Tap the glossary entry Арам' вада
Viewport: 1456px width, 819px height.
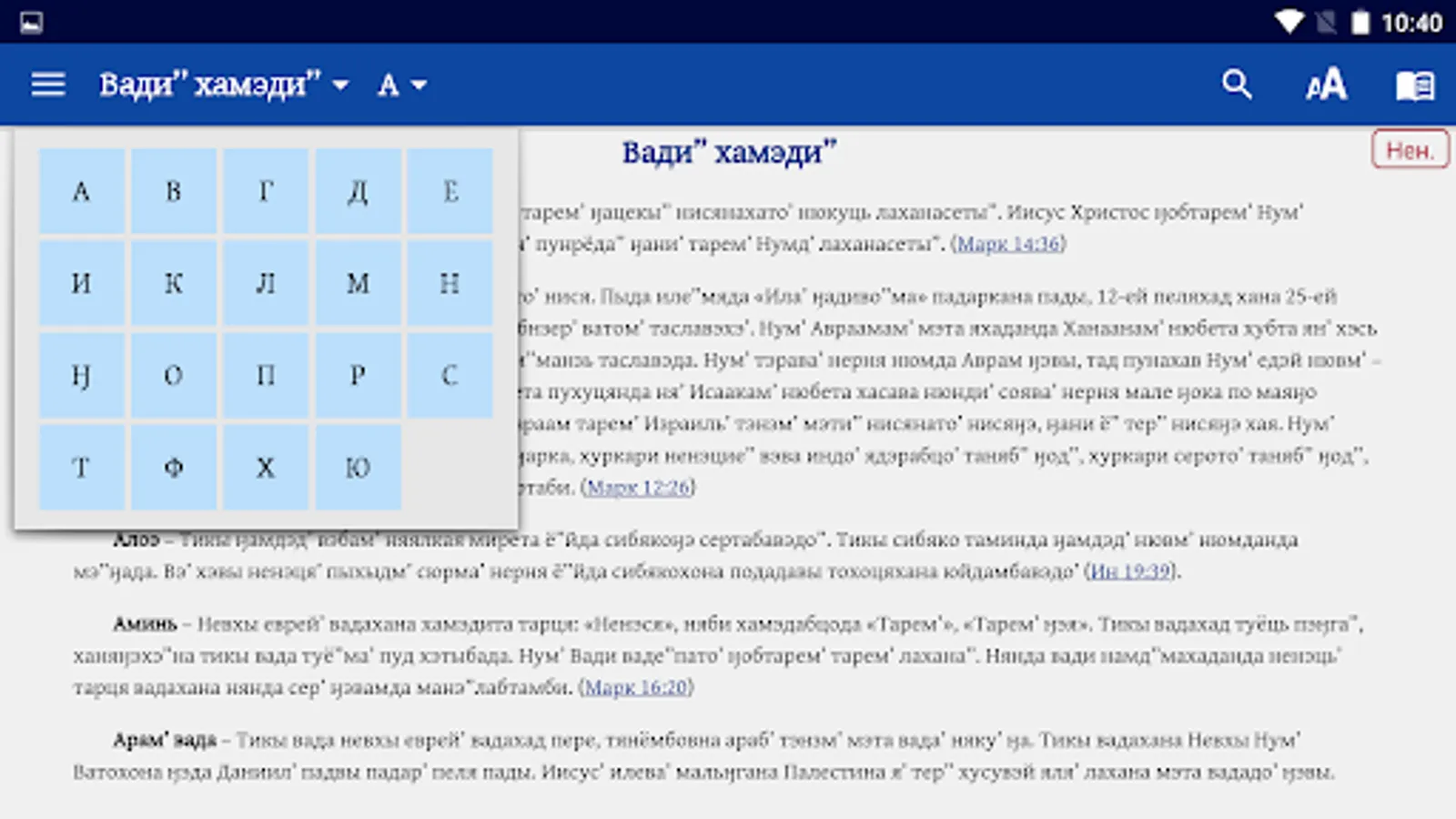(x=165, y=741)
